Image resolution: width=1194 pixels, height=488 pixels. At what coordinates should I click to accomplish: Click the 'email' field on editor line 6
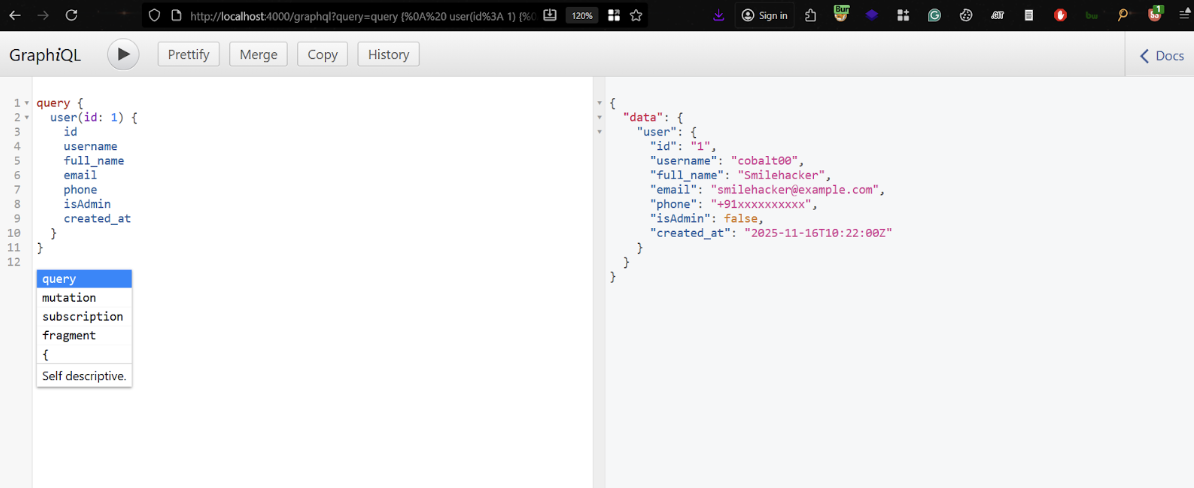(81, 175)
